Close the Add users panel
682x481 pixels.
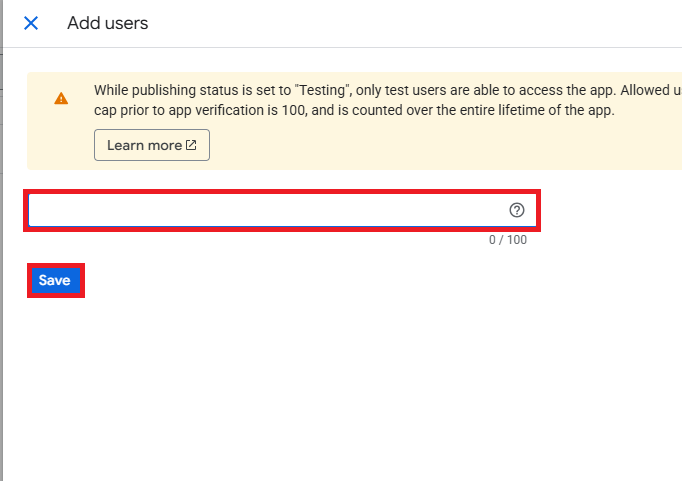[x=31, y=23]
